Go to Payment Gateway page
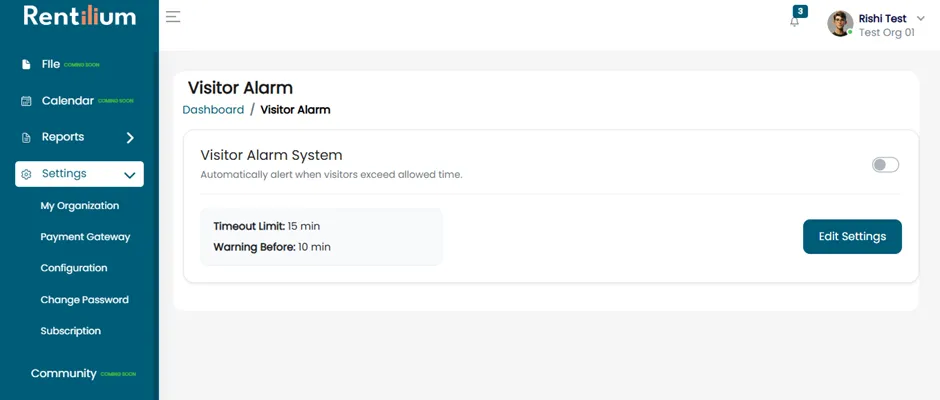This screenshot has height=400, width=940. tap(85, 237)
